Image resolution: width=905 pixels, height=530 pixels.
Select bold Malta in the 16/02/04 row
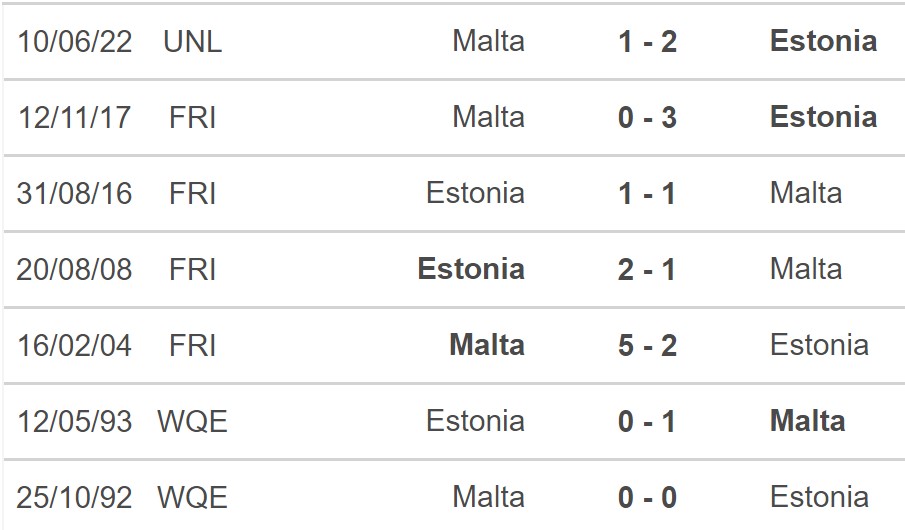tap(487, 345)
